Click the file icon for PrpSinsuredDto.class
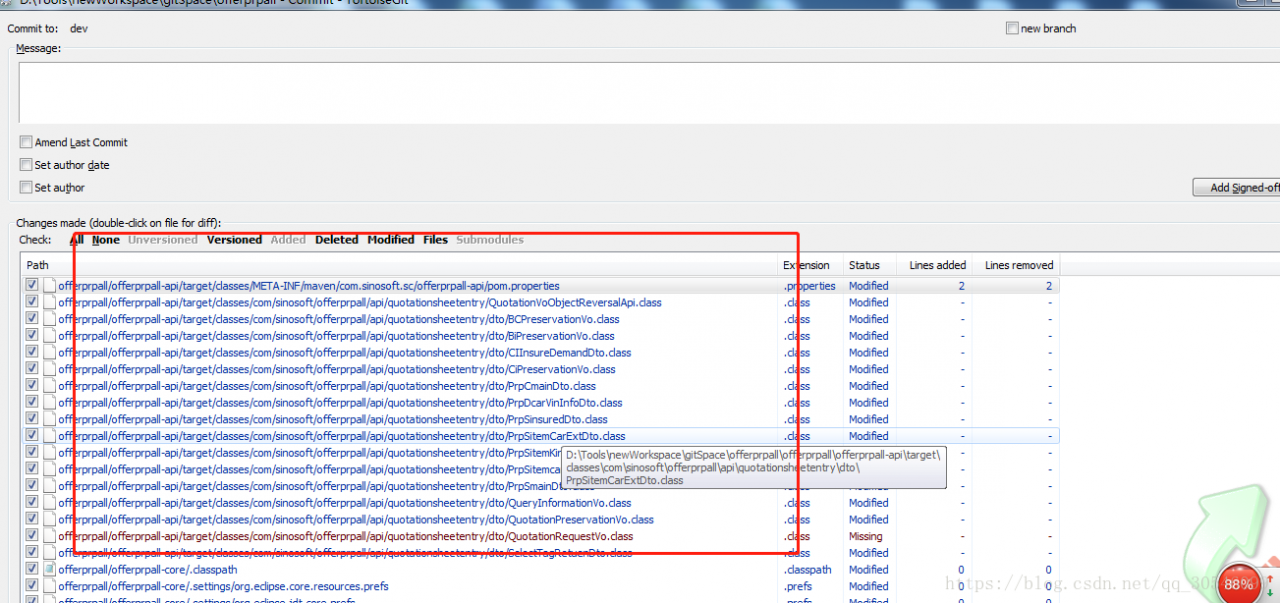This screenshot has width=1280, height=603. point(49,419)
